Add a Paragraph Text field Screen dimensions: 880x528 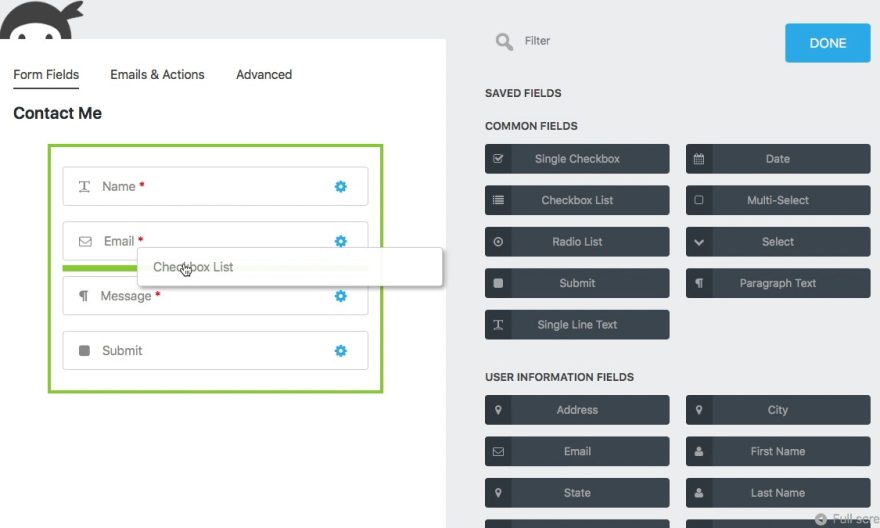pyautogui.click(x=778, y=283)
